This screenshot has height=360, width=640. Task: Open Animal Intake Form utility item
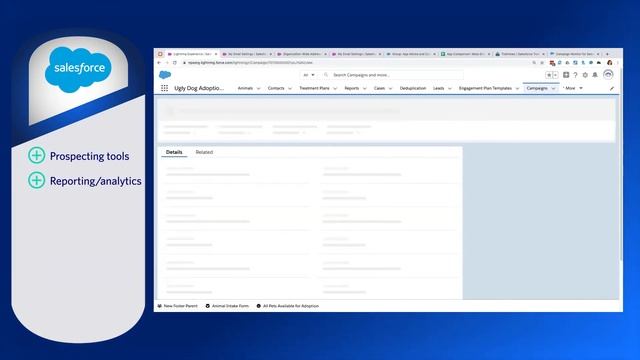[227, 306]
